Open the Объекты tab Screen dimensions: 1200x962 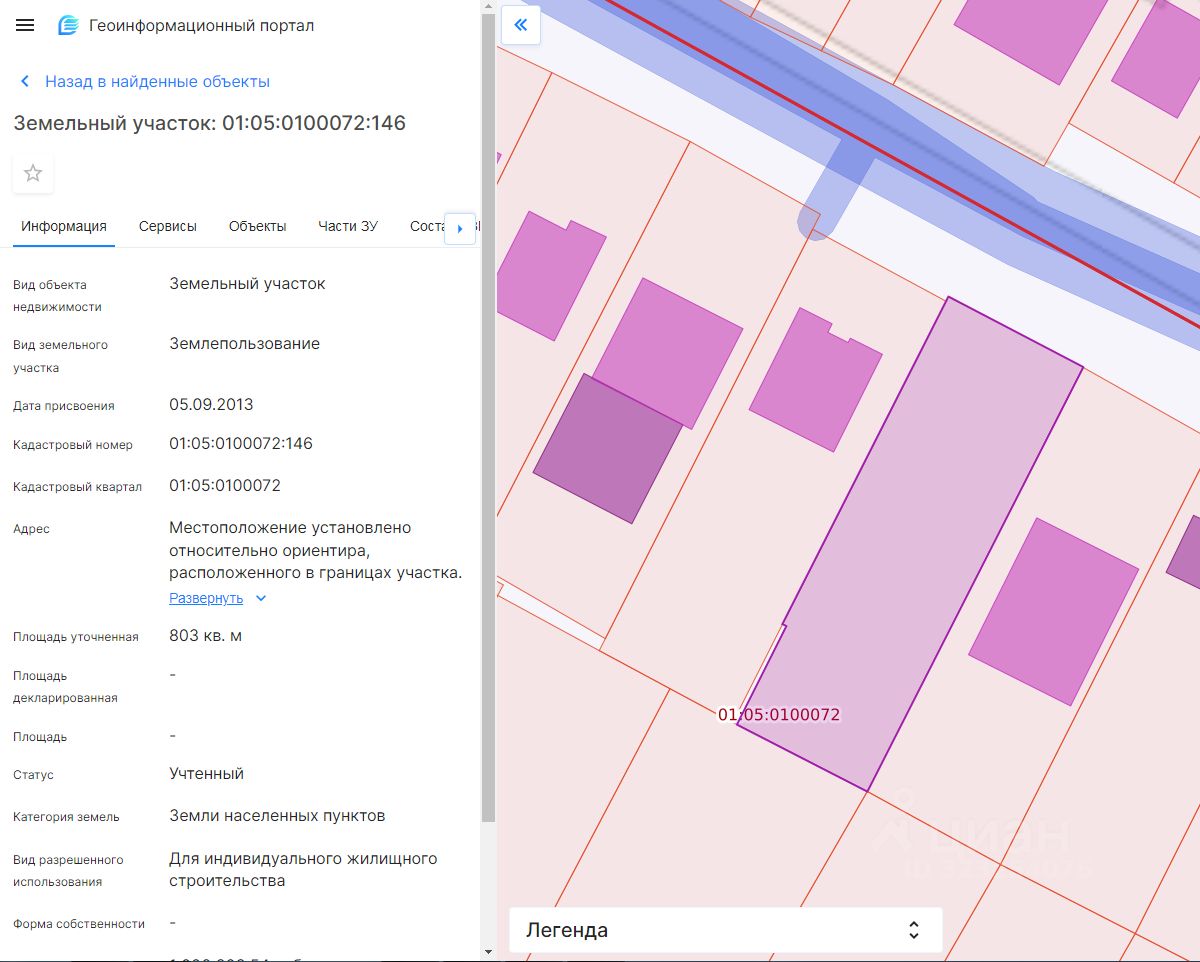click(x=257, y=226)
